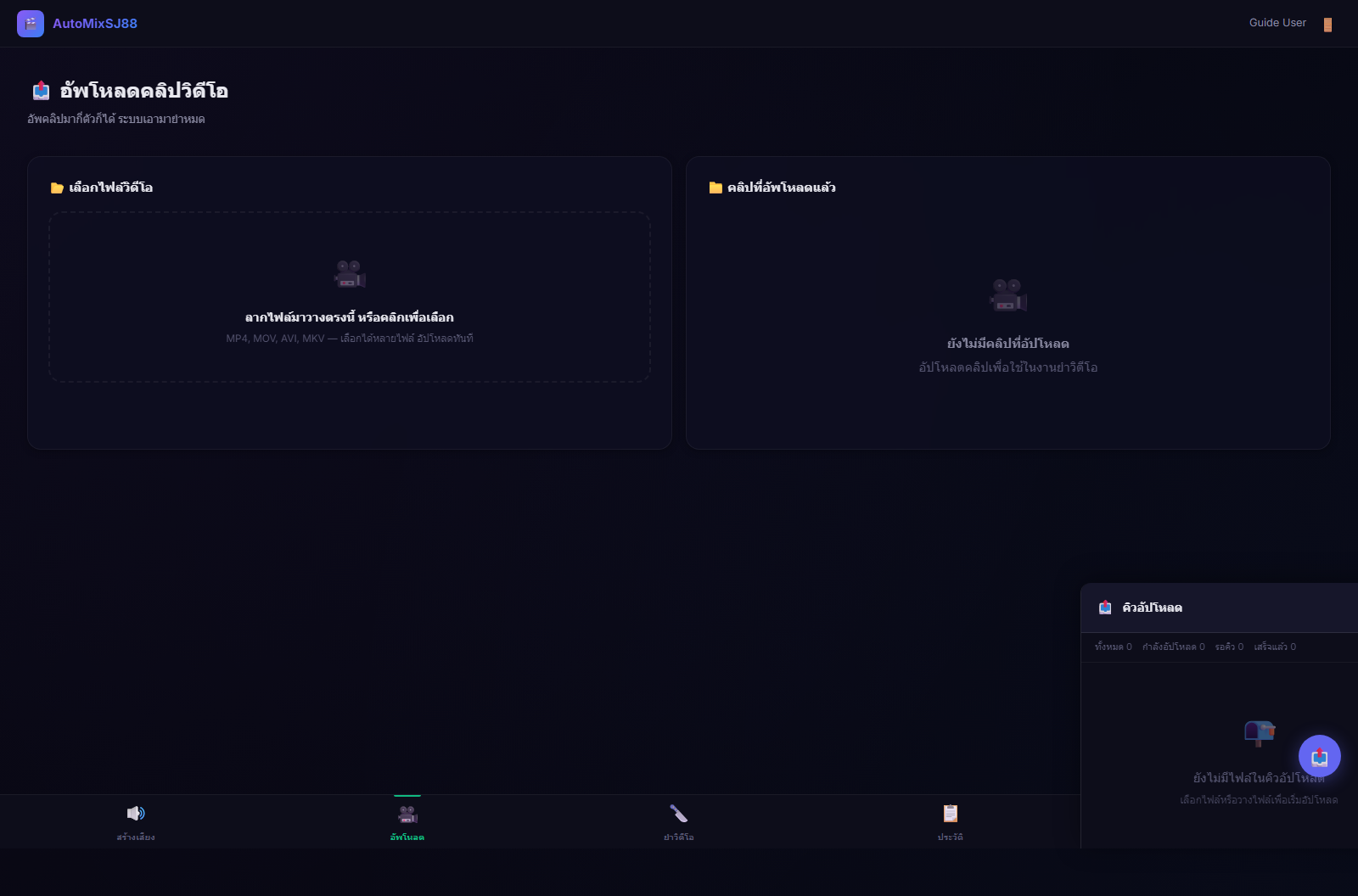This screenshot has height=896, width=1358.
Task: Open the สร้างเสียง speaker tab
Action: click(136, 822)
